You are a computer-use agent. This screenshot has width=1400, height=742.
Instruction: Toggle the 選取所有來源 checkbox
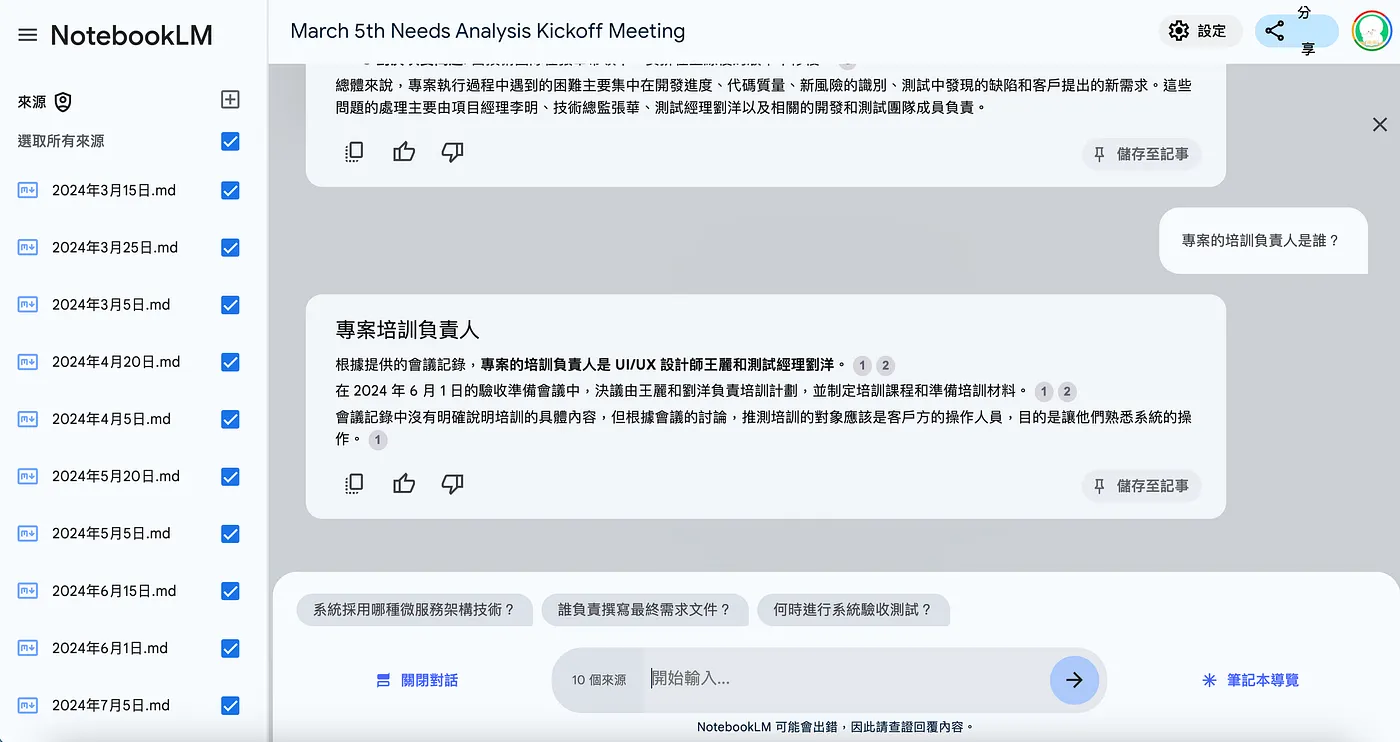(x=230, y=141)
